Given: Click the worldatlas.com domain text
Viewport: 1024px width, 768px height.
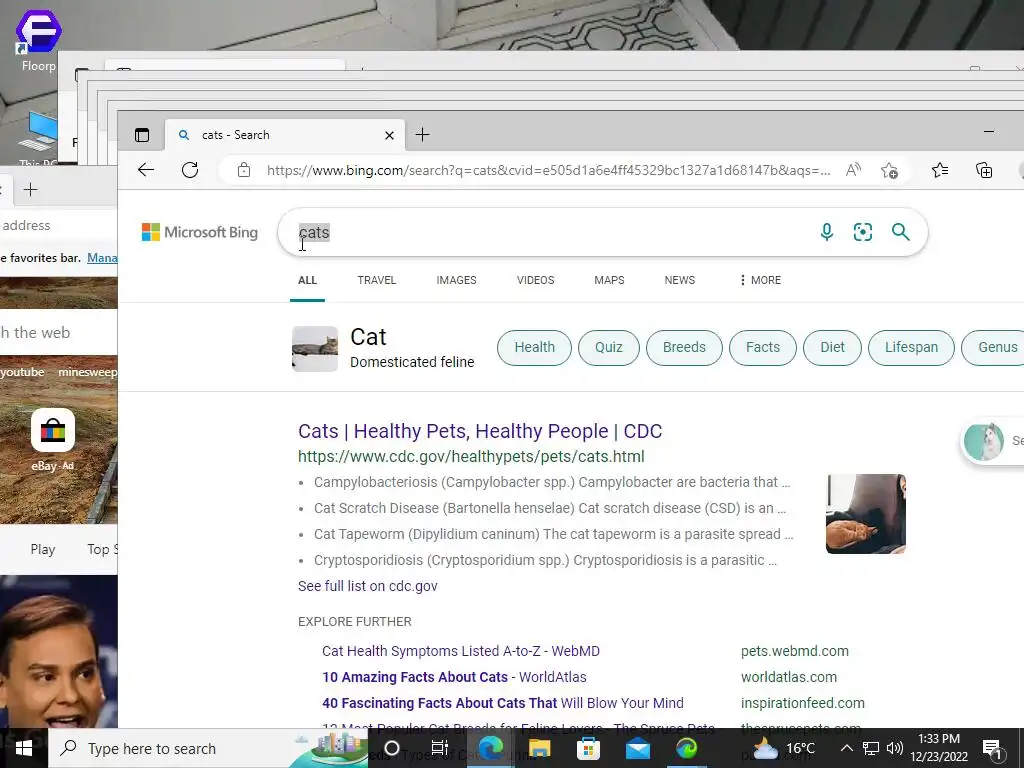Looking at the screenshot, I should click(789, 677).
